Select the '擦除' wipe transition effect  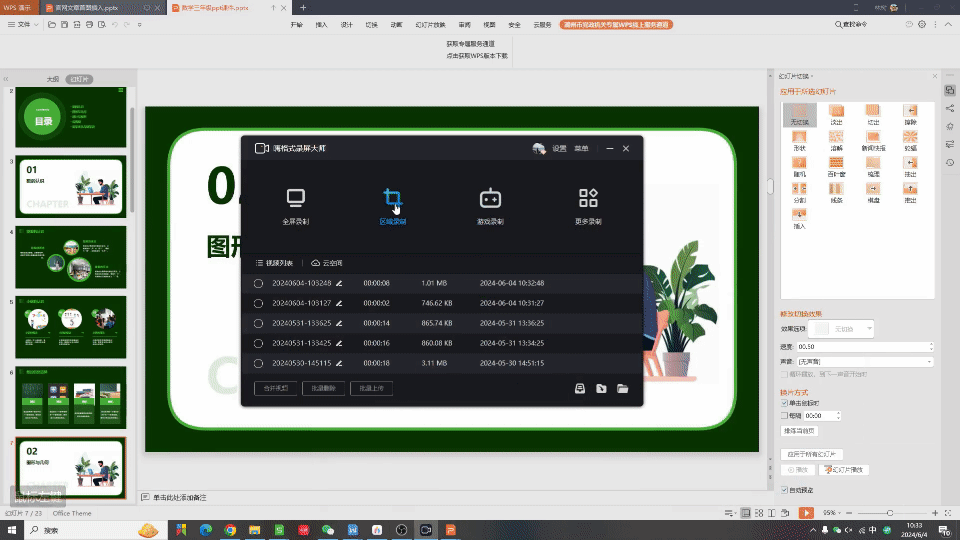tap(910, 114)
